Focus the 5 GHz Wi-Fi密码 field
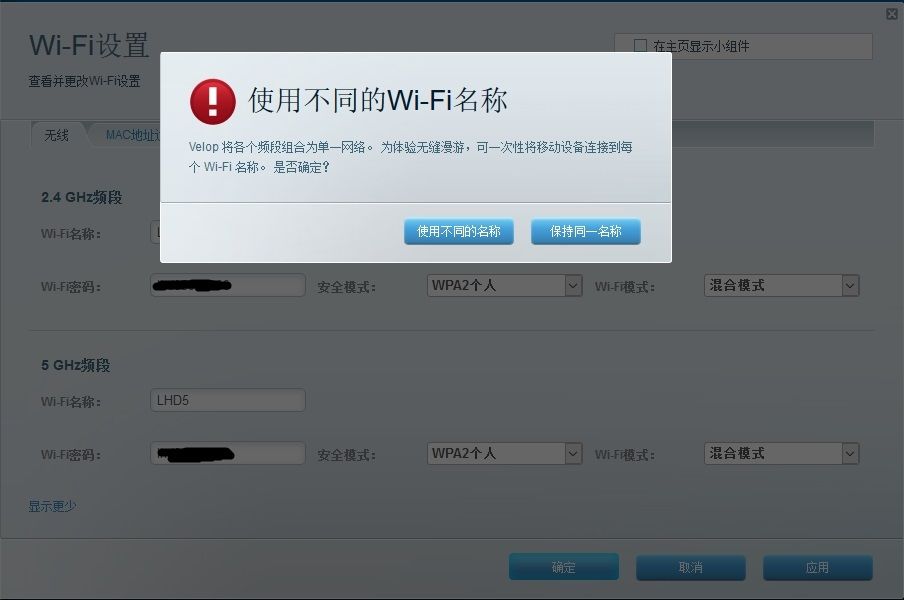The image size is (904, 600). tap(228, 454)
